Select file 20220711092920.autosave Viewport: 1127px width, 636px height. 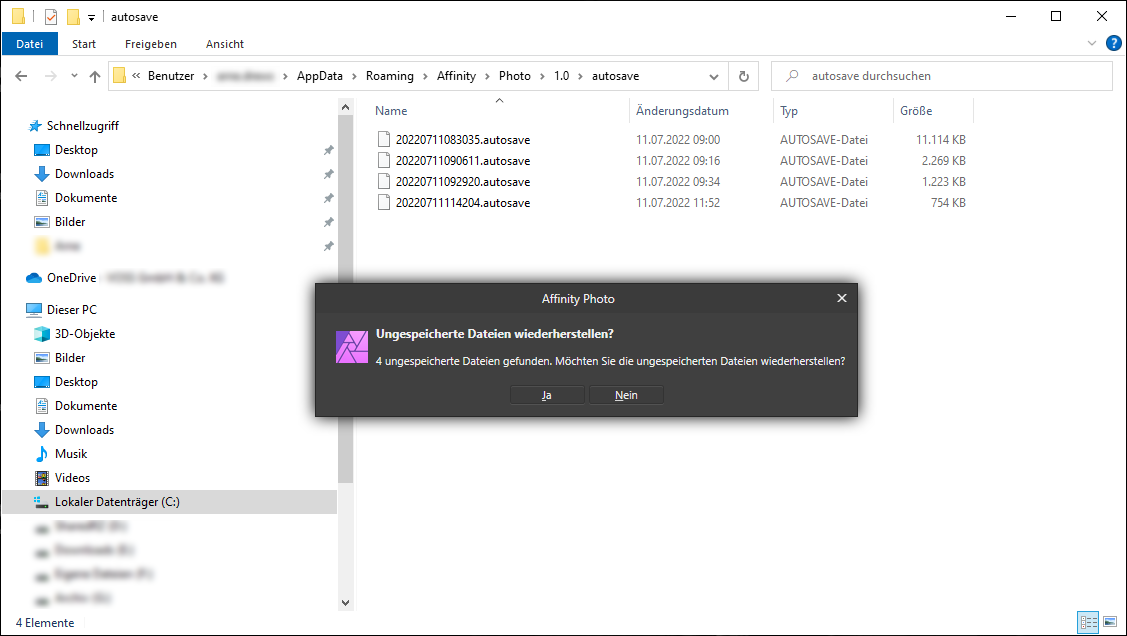tap(463, 182)
